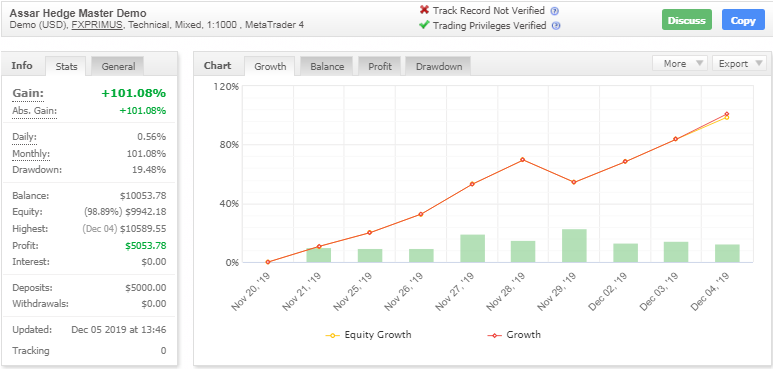This screenshot has width=773, height=369.
Task: Click the Abs. Gain label
Action: [34, 111]
